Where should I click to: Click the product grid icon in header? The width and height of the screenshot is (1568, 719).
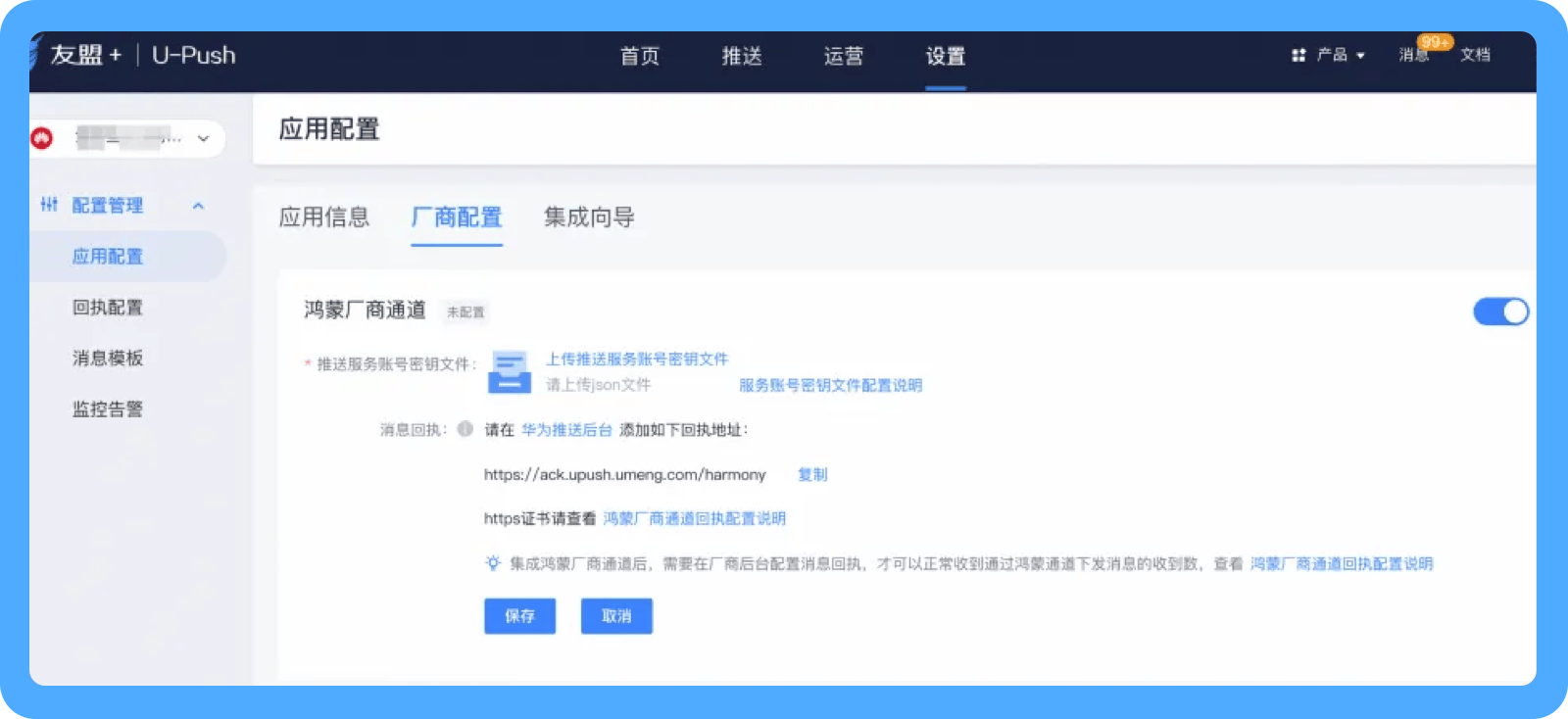click(1298, 56)
